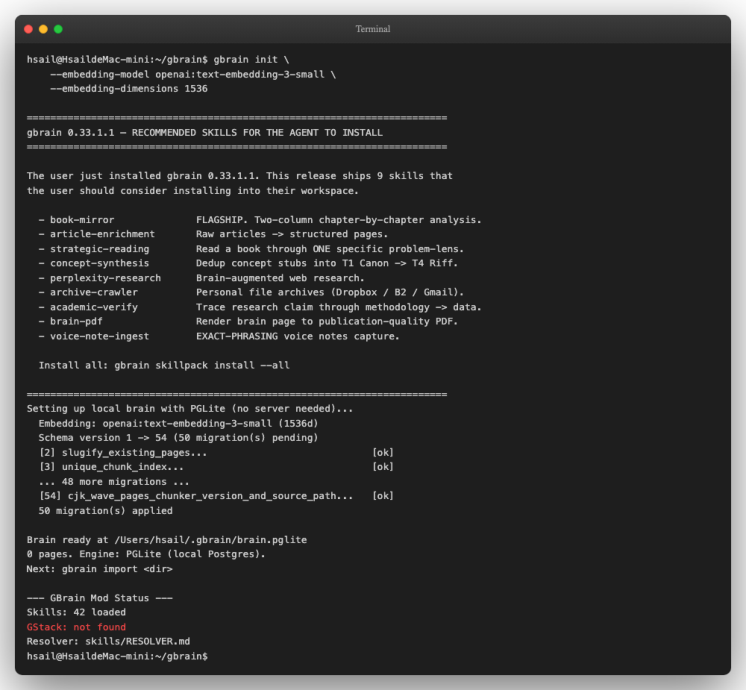Click 'Render brain page to publication-quality PDF.'
Viewport: 746px width, 690px height.
pos(326,321)
